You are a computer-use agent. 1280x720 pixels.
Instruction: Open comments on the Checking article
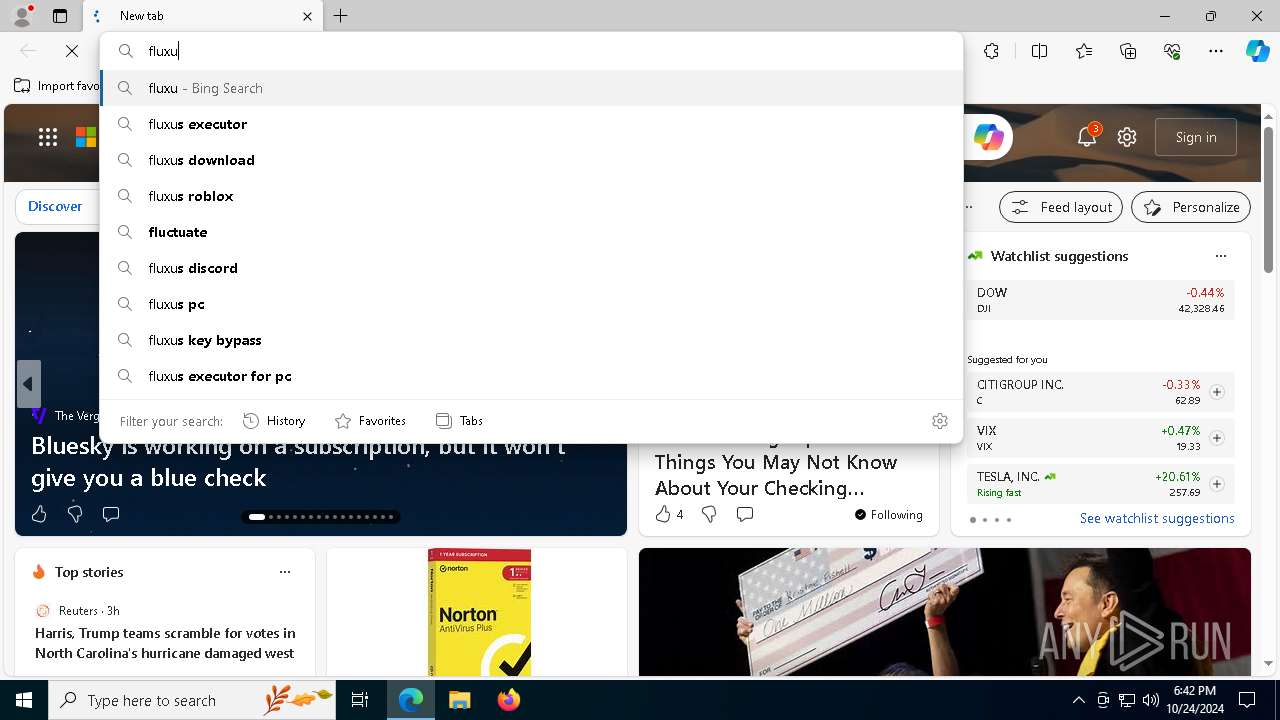(x=745, y=514)
